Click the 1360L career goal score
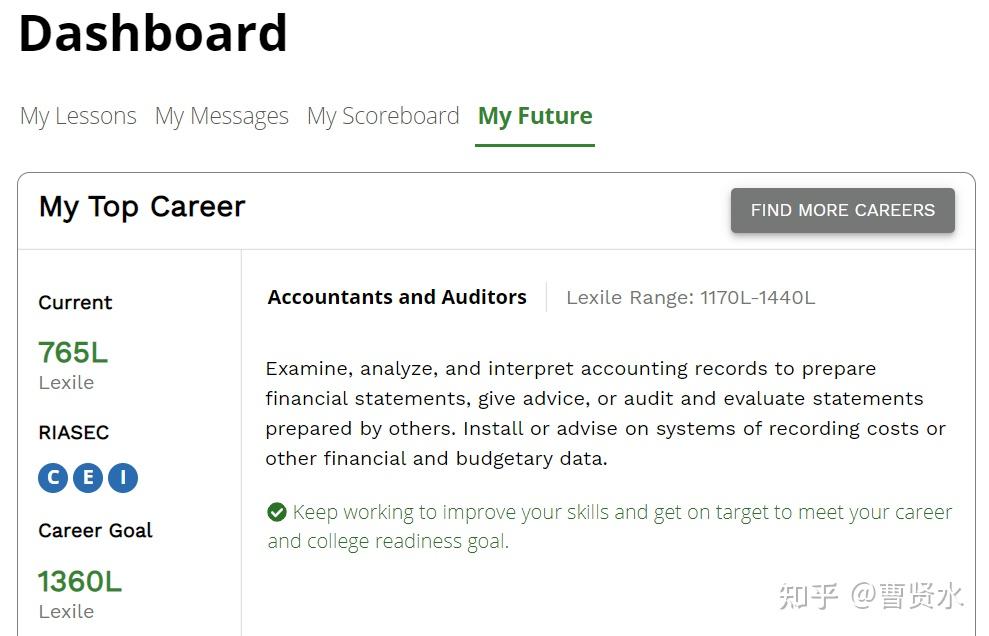This screenshot has width=989, height=636. click(80, 581)
